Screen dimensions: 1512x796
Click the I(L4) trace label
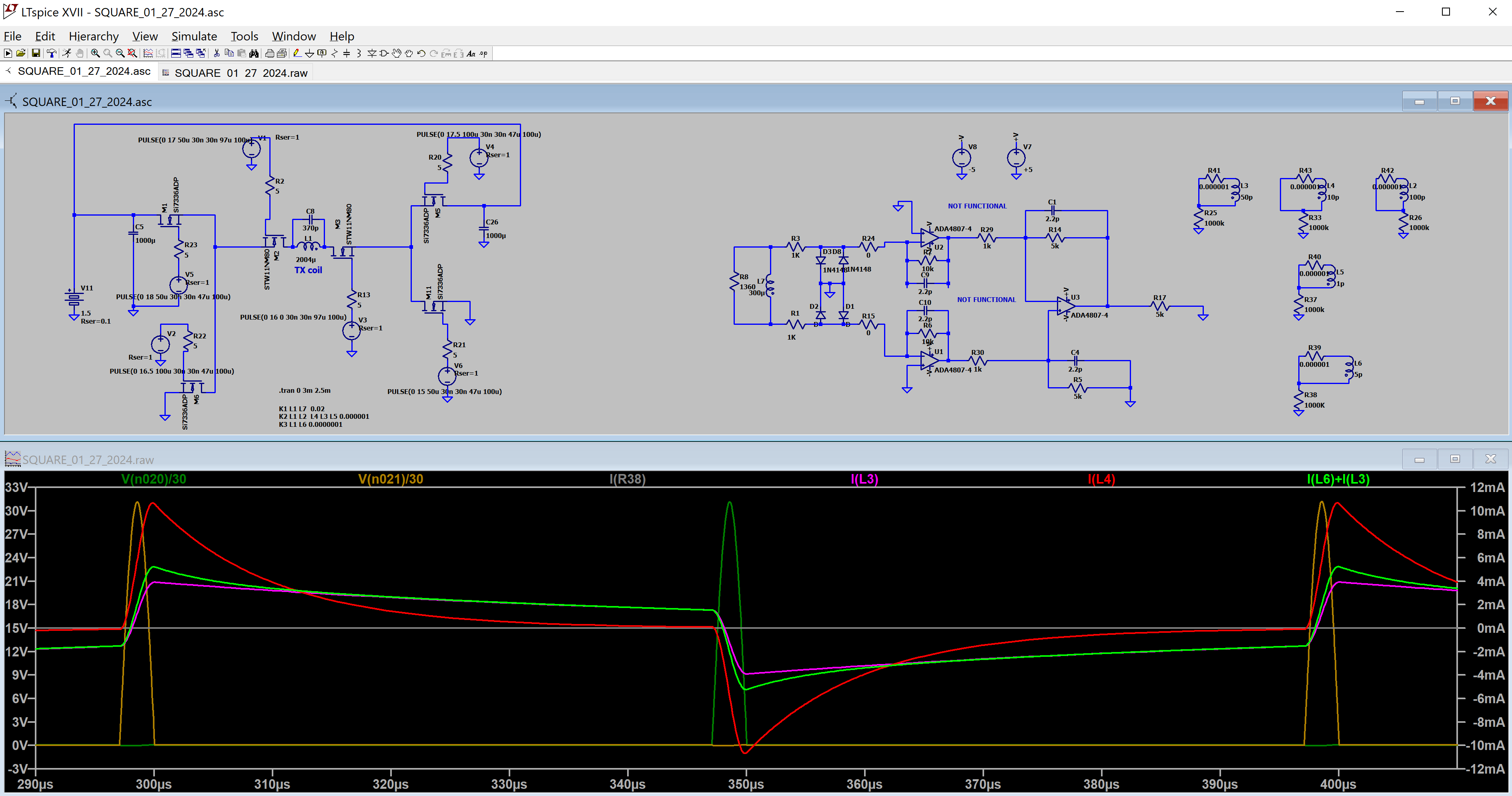1101,479
